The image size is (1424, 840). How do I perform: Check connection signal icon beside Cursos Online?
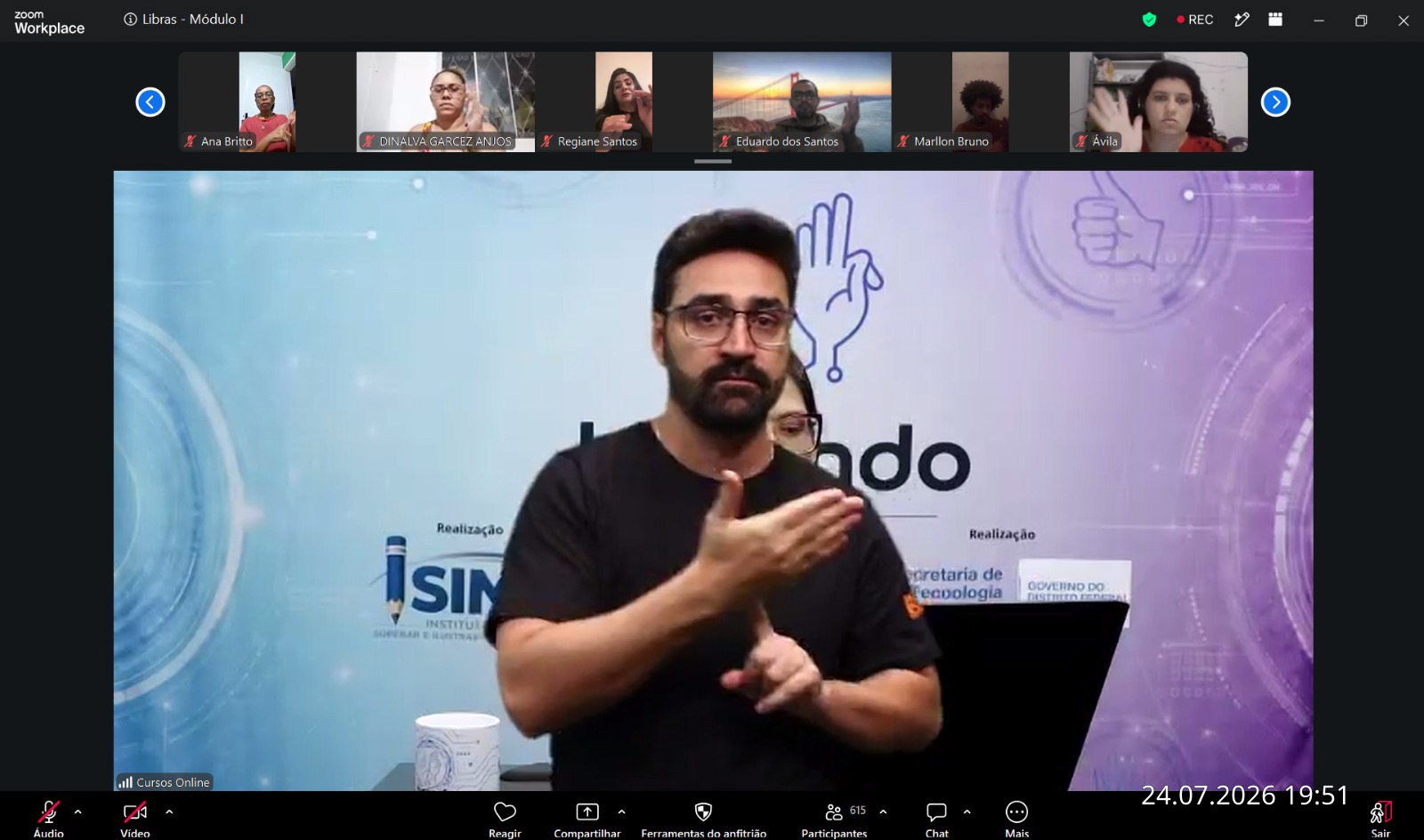tap(125, 782)
